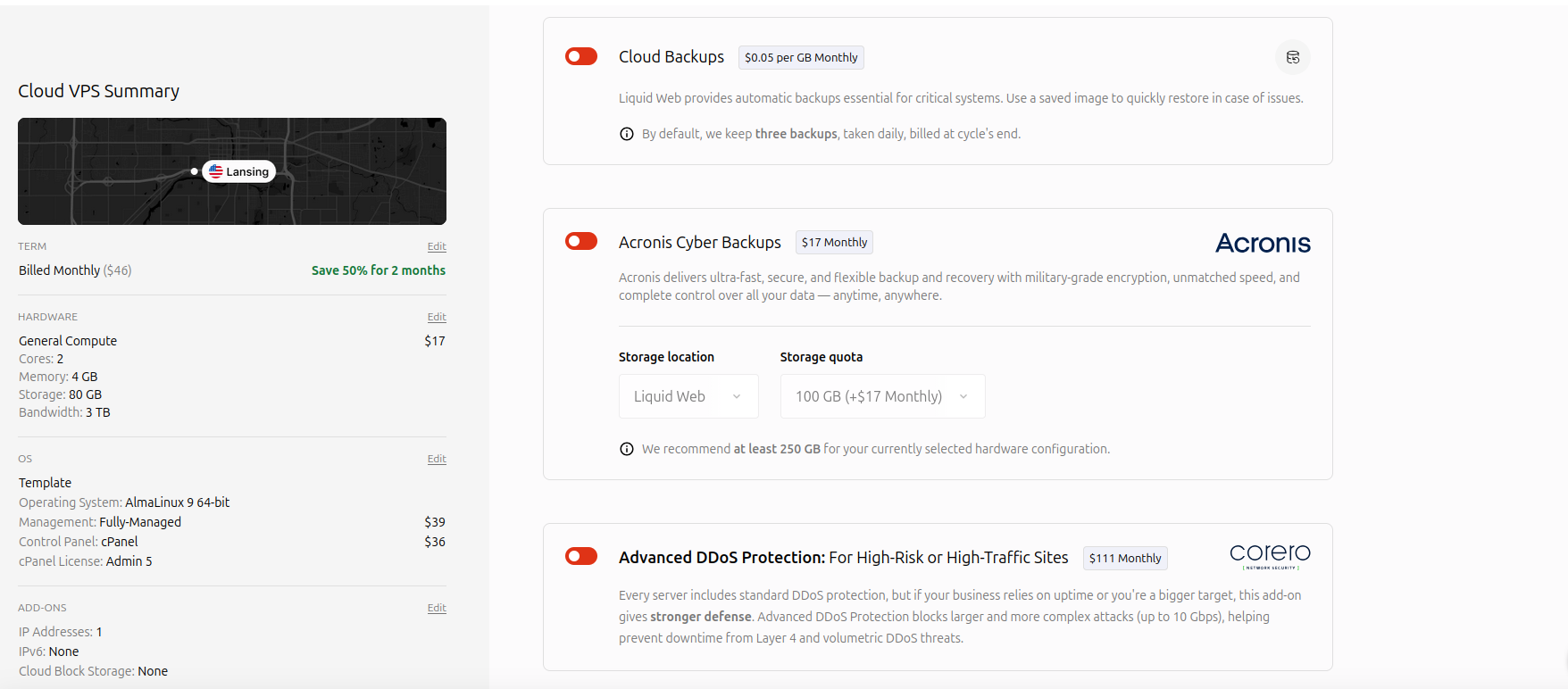This screenshot has width=1568, height=689.
Task: Edit the Term section
Action: [x=437, y=246]
